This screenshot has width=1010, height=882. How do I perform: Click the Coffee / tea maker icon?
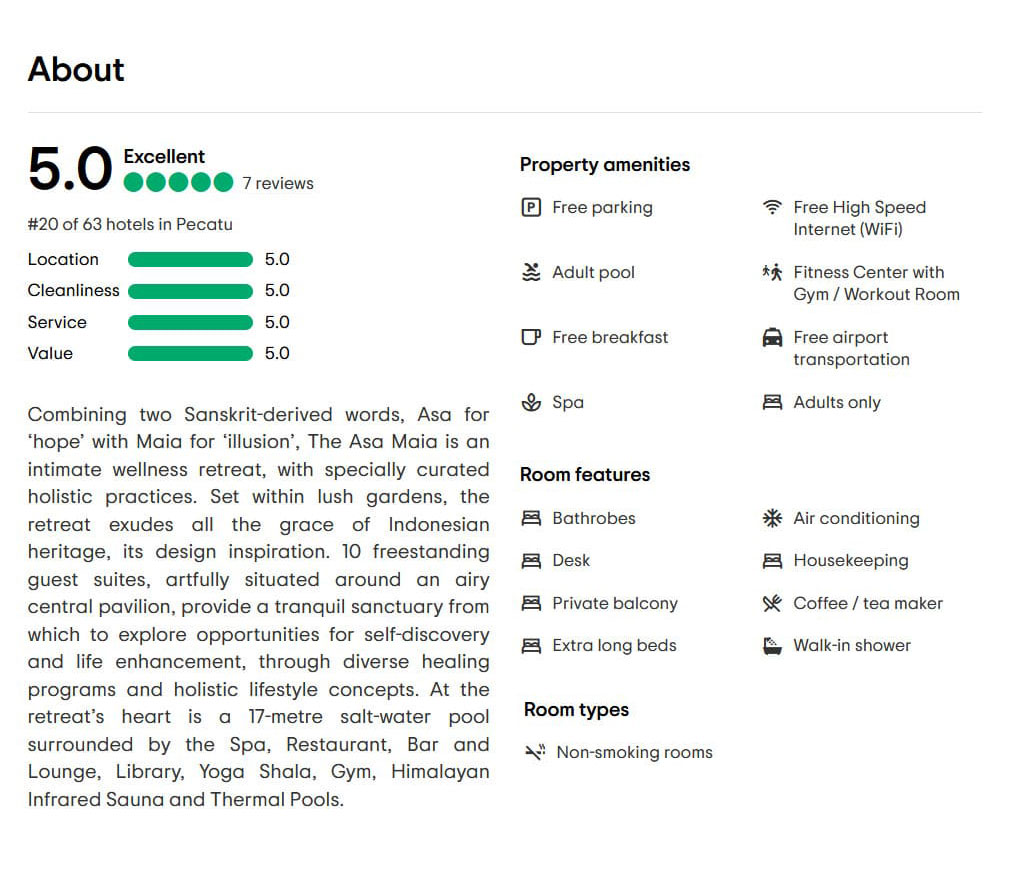tap(772, 604)
